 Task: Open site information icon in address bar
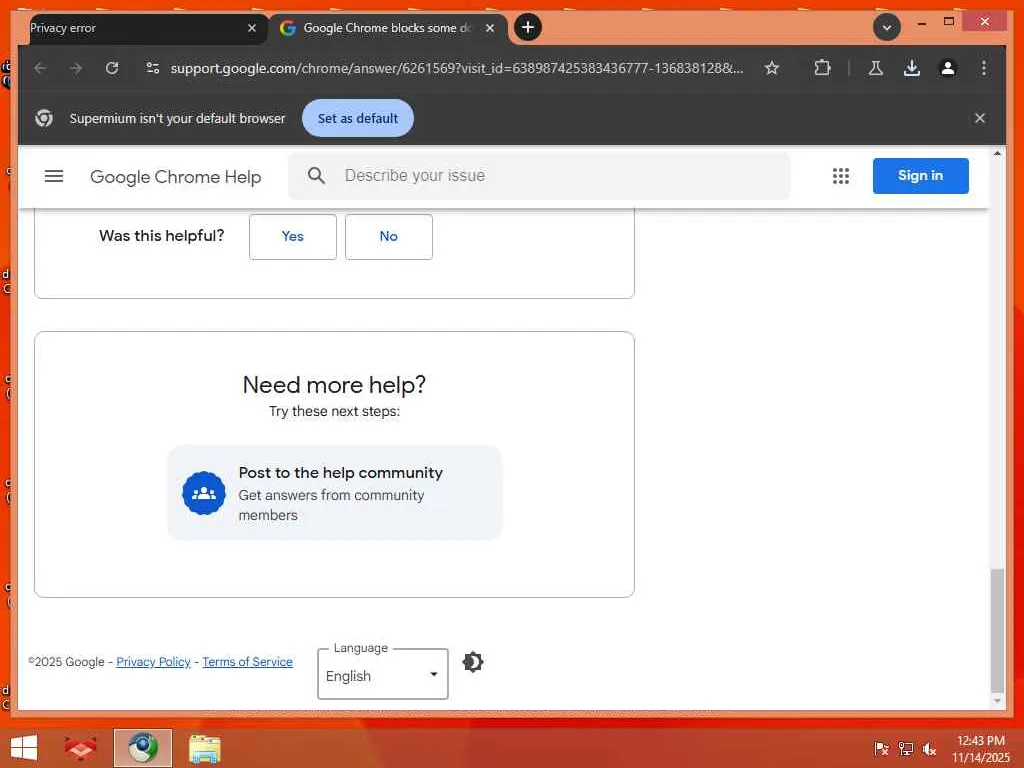click(x=153, y=68)
